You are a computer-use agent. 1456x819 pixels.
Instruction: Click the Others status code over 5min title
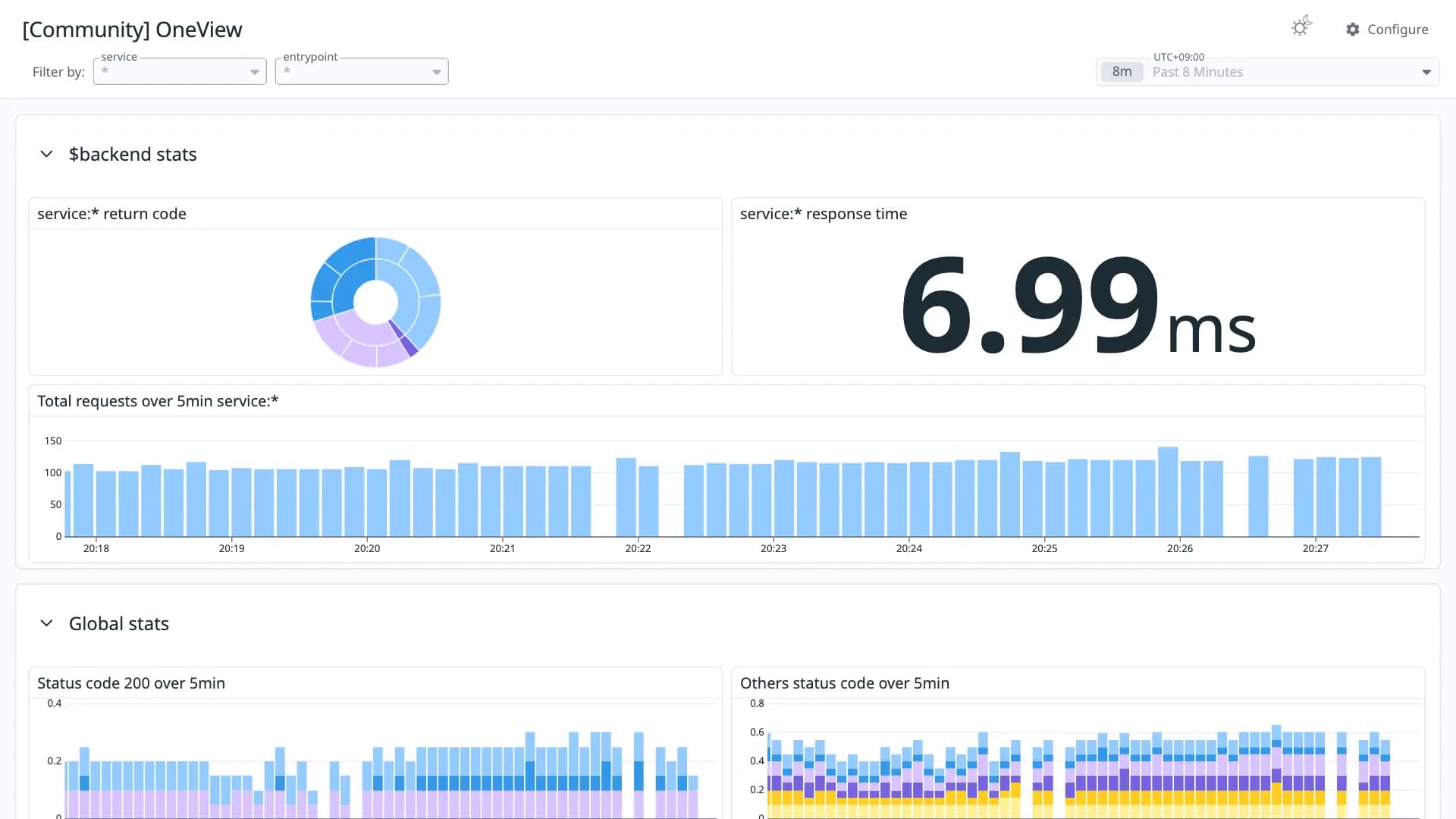845,683
